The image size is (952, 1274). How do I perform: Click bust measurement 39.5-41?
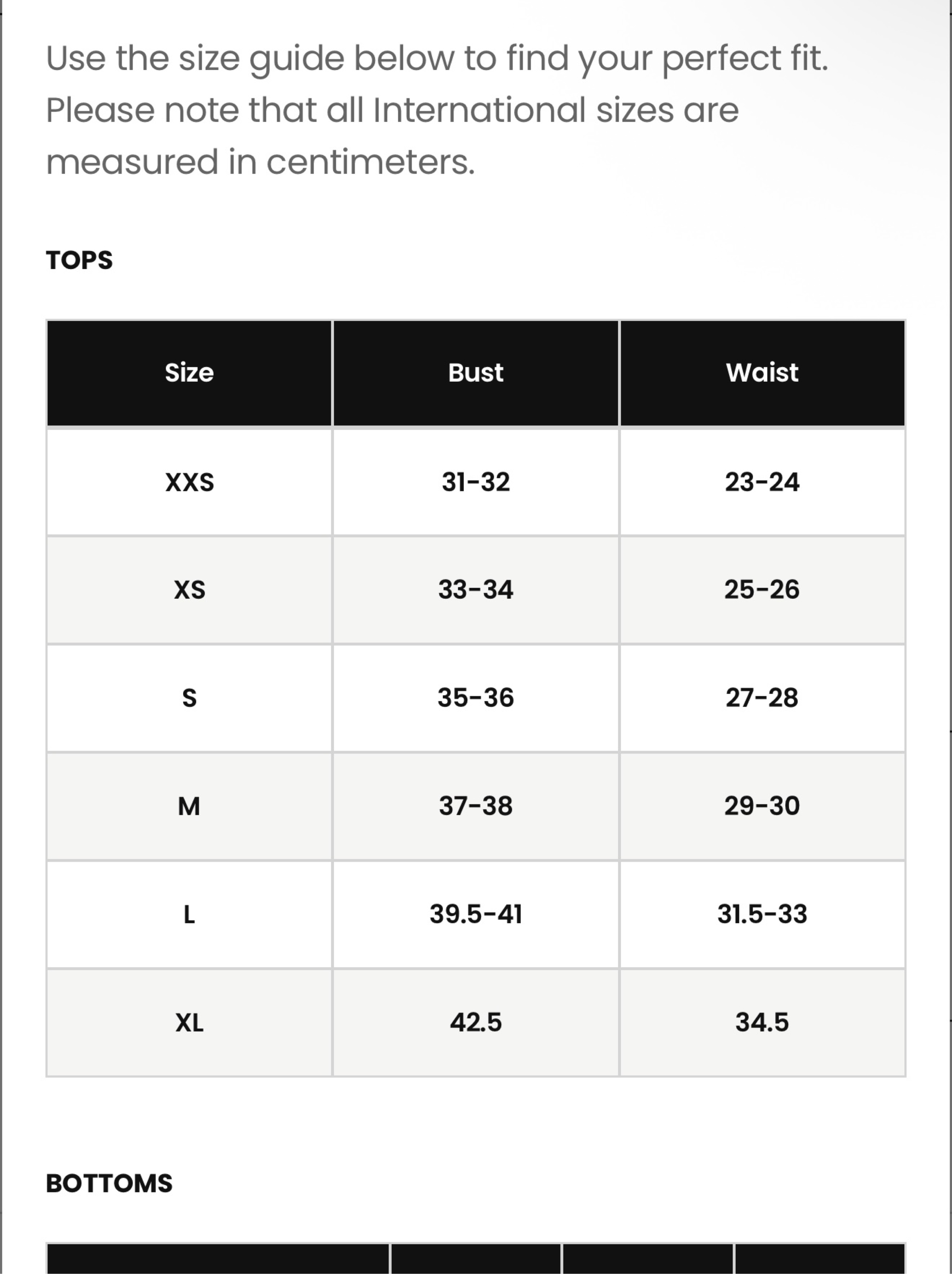pos(476,914)
